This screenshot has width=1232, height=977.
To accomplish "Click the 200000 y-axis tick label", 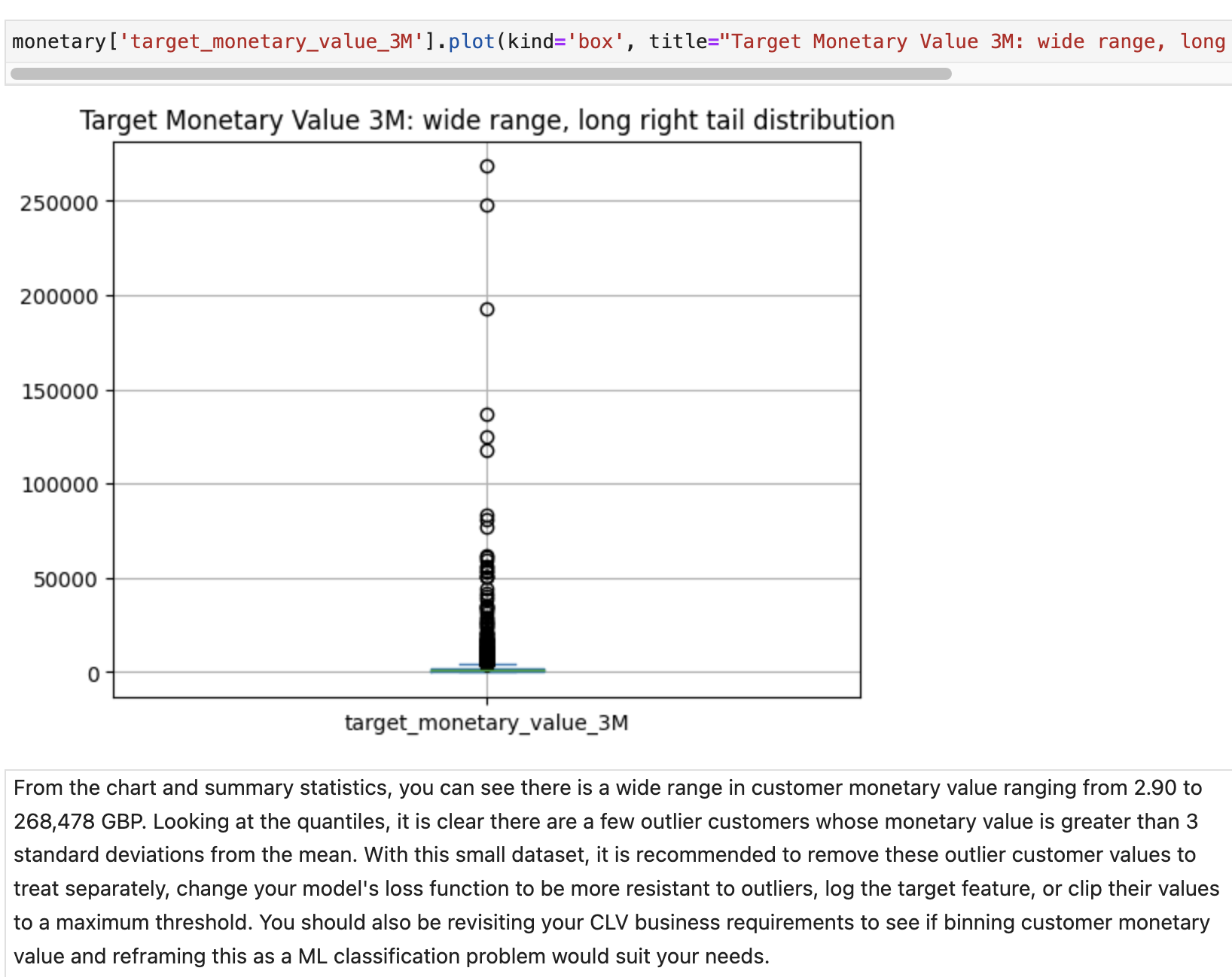I will [59, 297].
